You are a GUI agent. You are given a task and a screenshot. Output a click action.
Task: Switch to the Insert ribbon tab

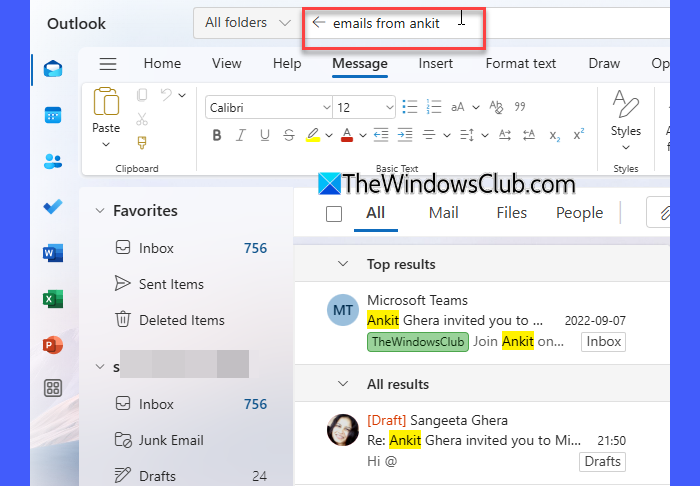436,64
